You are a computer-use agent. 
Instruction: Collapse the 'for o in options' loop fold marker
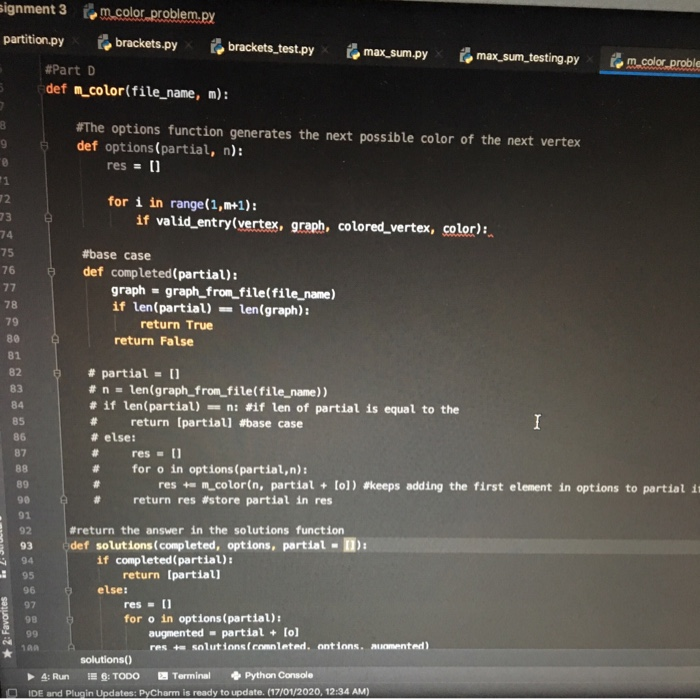point(70,620)
